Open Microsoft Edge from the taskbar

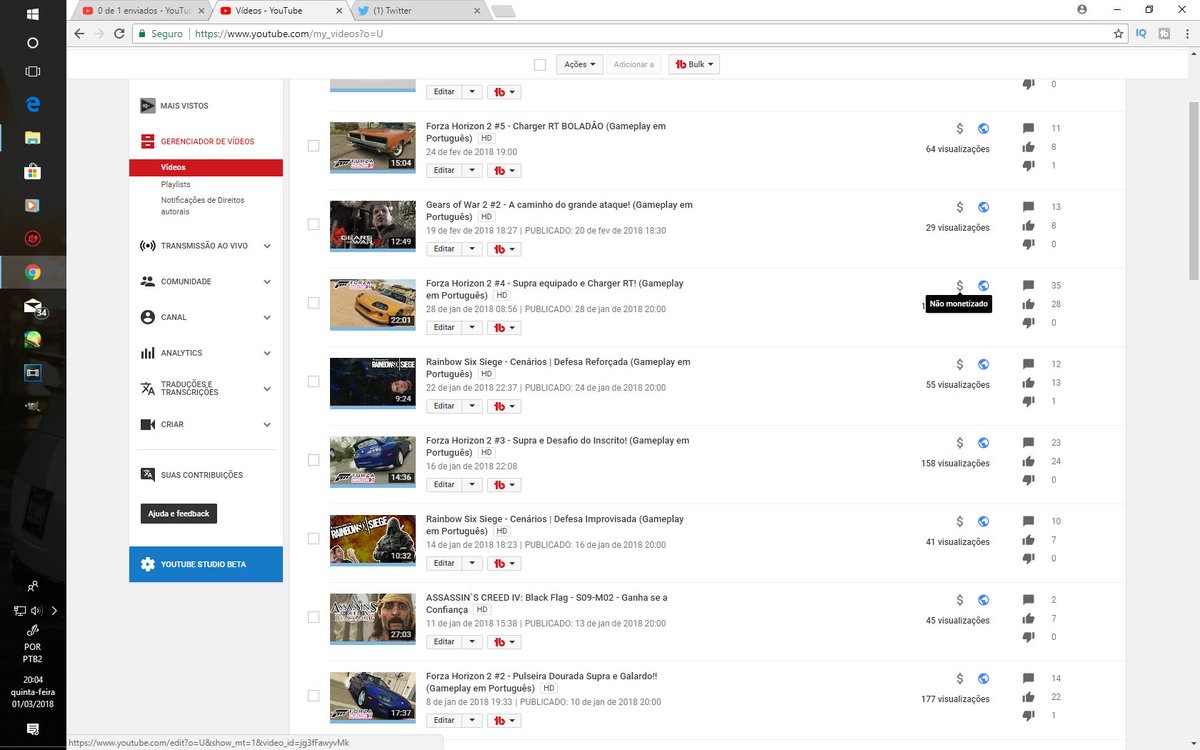(32, 104)
